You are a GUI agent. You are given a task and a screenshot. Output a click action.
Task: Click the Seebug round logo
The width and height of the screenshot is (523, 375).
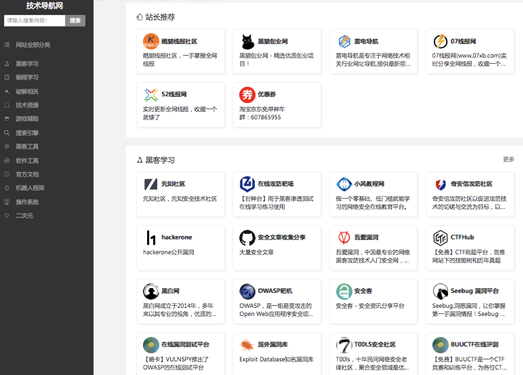click(440, 291)
